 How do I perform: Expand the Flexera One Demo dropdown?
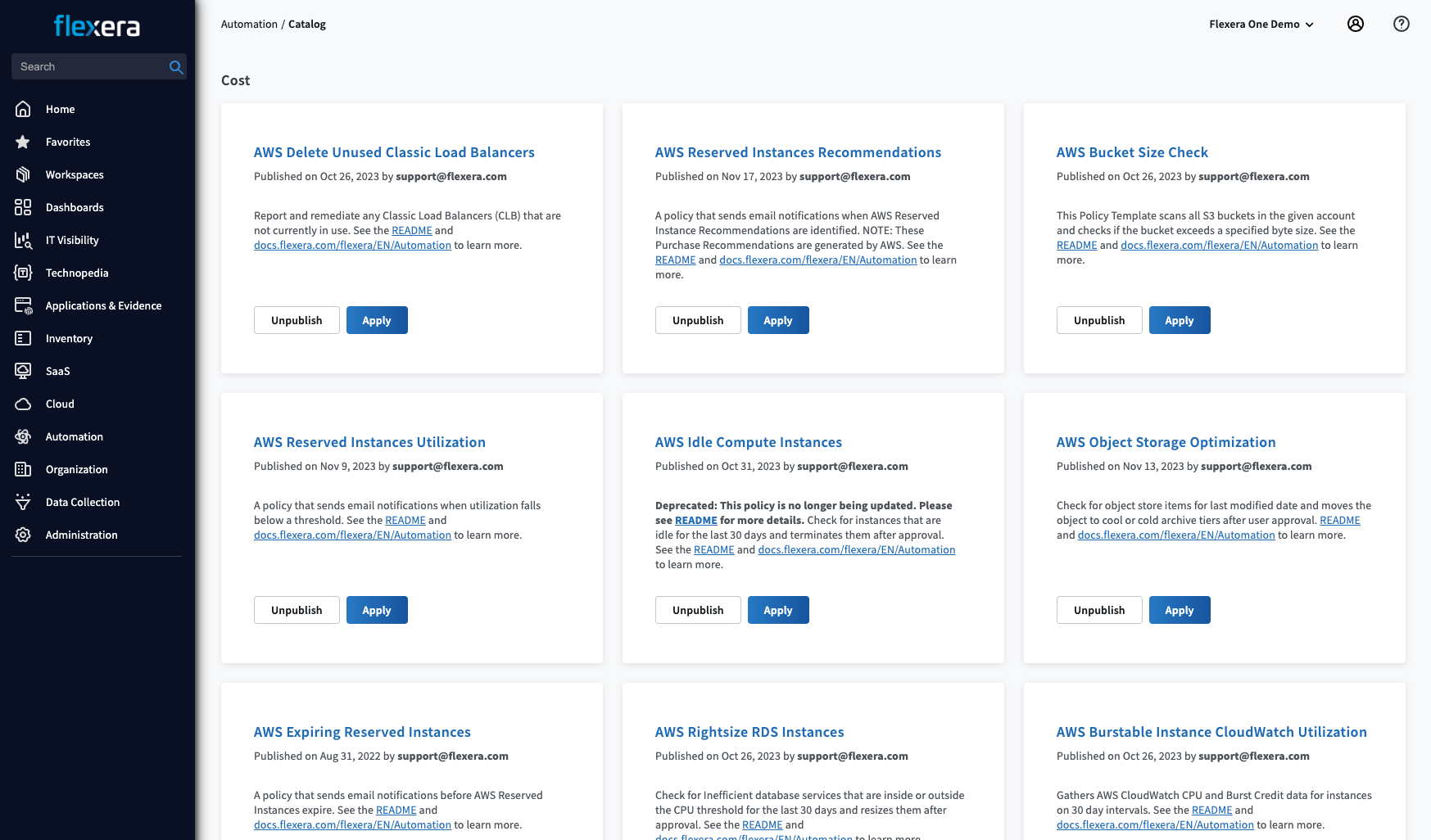[x=1261, y=24]
